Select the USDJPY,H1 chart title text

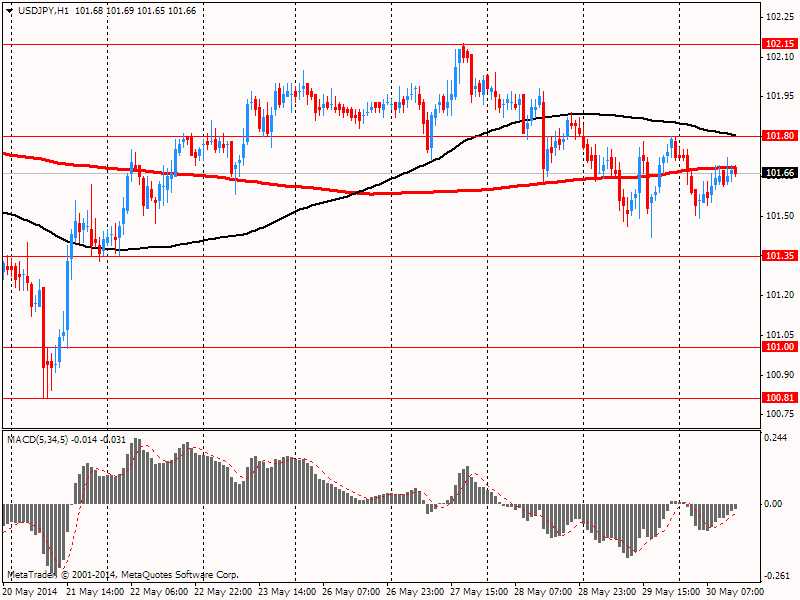pyautogui.click(x=43, y=11)
